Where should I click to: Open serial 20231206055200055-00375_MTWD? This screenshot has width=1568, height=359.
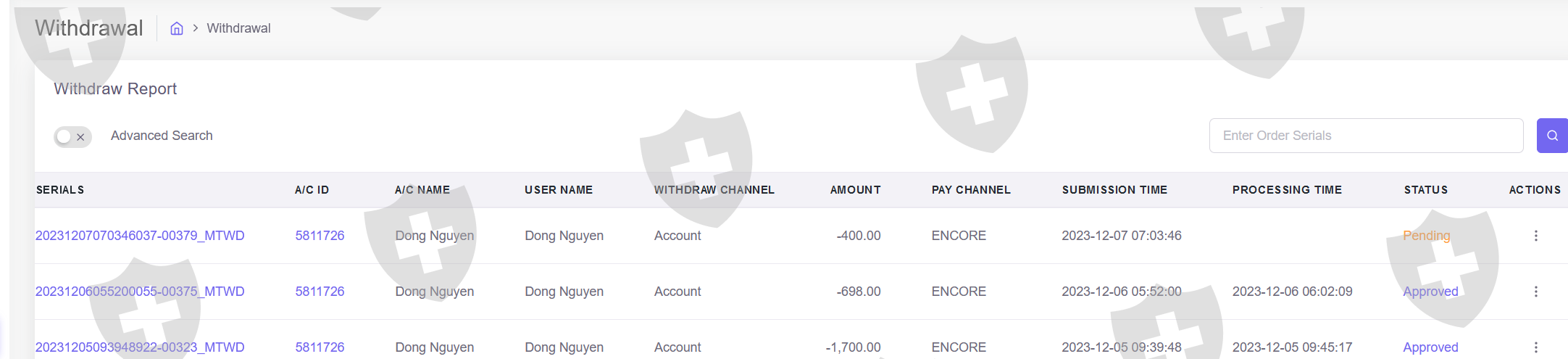coord(140,292)
